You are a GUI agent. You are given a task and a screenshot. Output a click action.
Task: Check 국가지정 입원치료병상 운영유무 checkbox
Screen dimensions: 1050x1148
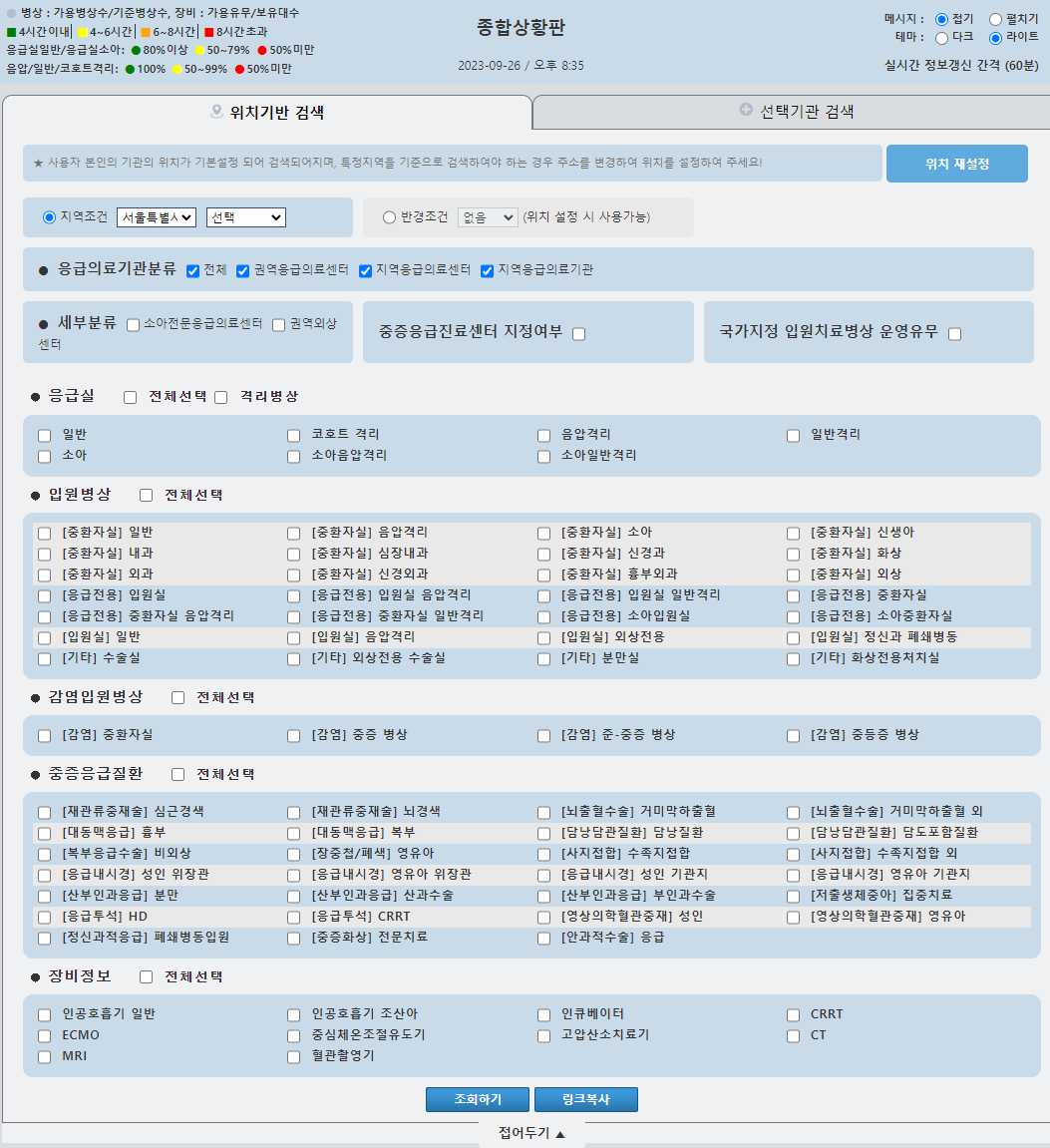click(x=955, y=334)
